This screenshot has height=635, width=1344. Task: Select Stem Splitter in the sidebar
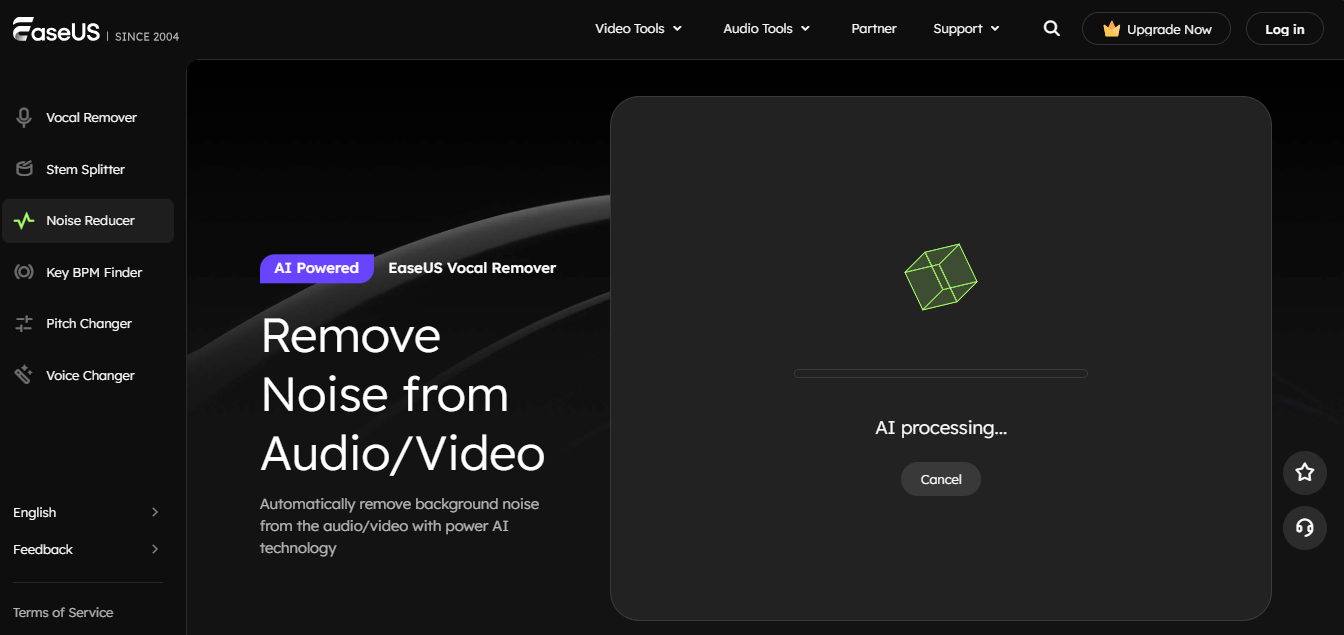88,169
